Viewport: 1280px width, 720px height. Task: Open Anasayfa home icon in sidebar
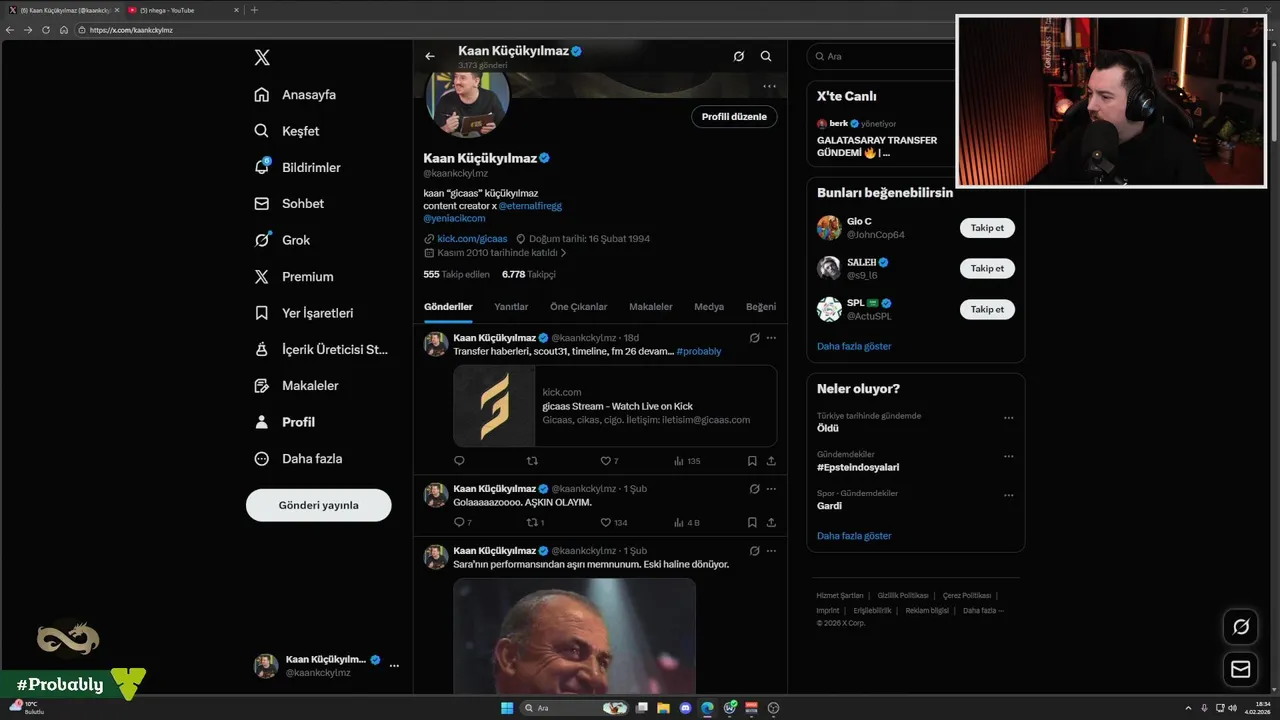click(262, 94)
